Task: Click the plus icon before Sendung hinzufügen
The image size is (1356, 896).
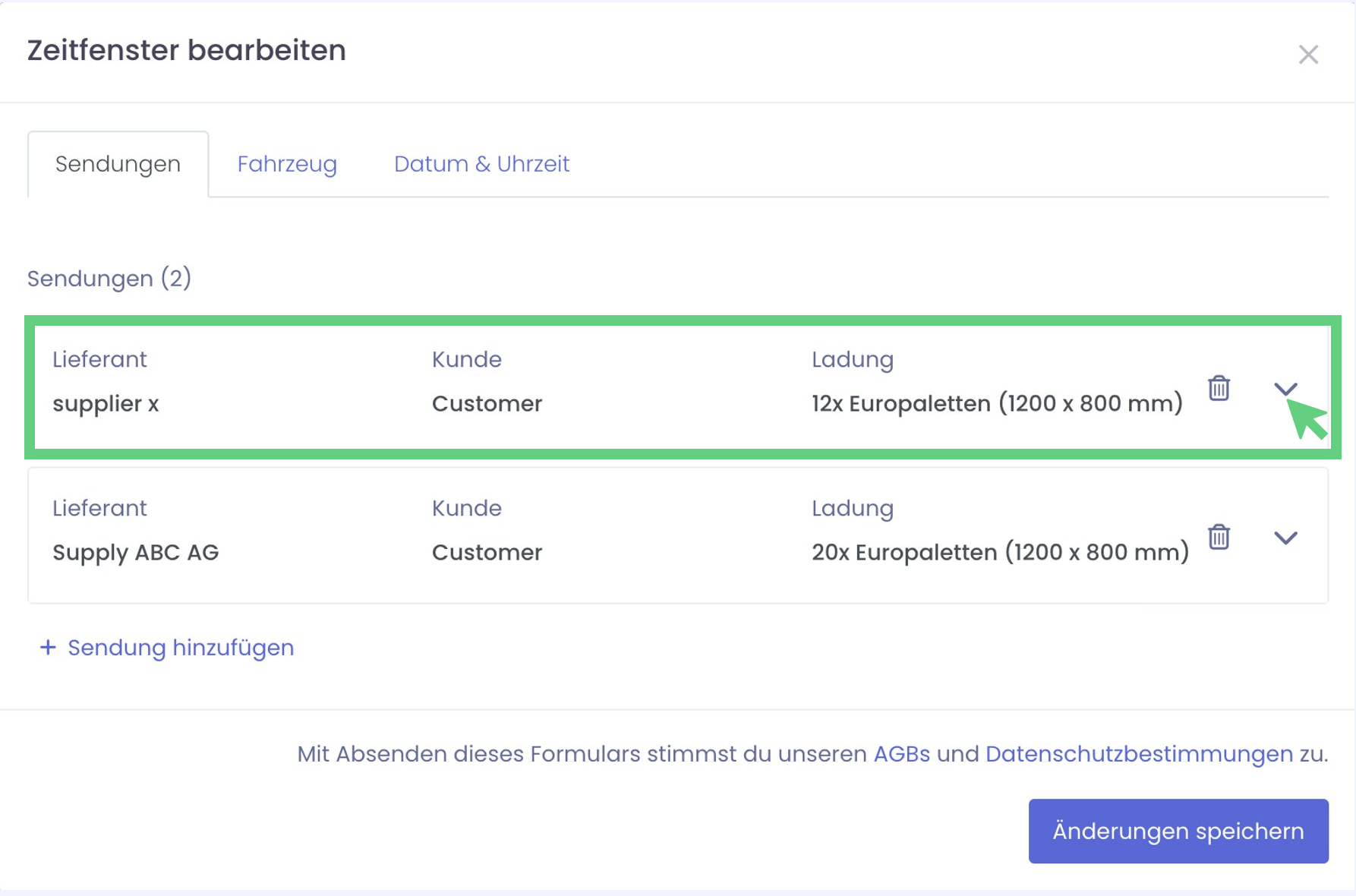Action: [x=48, y=647]
